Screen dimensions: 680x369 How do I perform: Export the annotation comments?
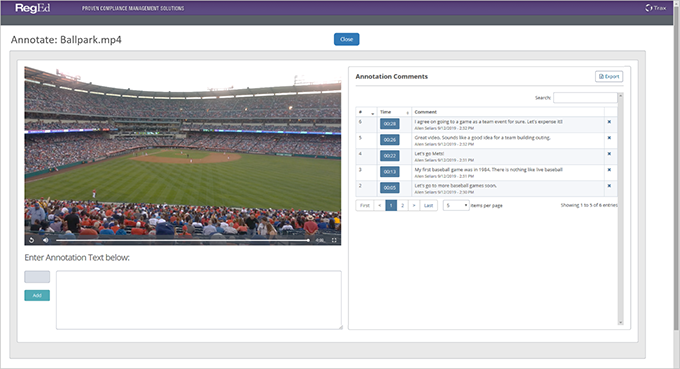coord(609,76)
